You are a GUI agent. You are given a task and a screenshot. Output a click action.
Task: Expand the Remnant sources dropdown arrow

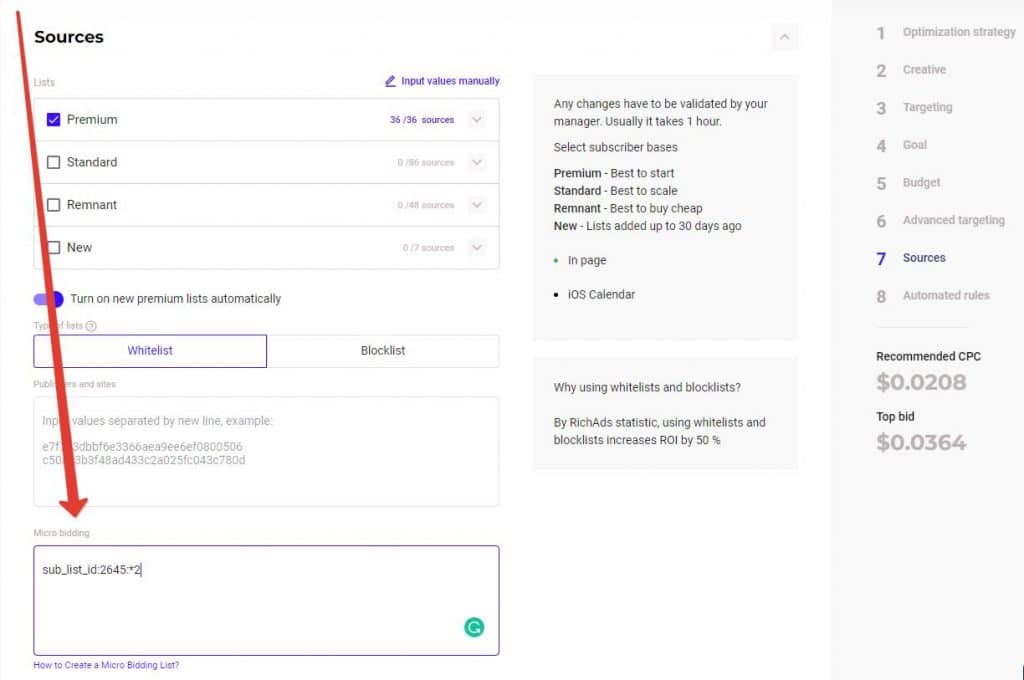(x=476, y=205)
